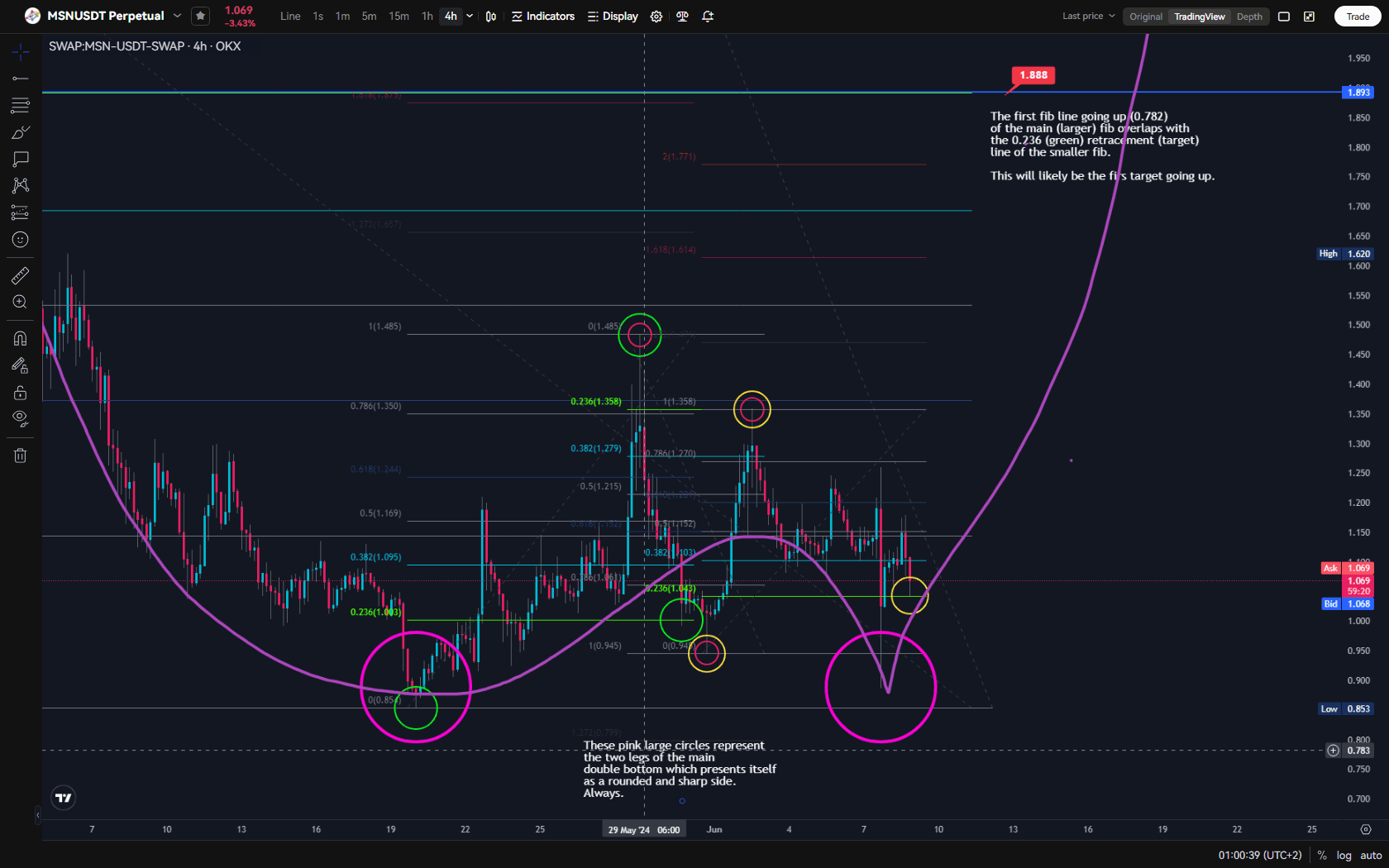Select the 'These pink large circles' annotation
This screenshot has height=868, width=1389.
point(680,770)
